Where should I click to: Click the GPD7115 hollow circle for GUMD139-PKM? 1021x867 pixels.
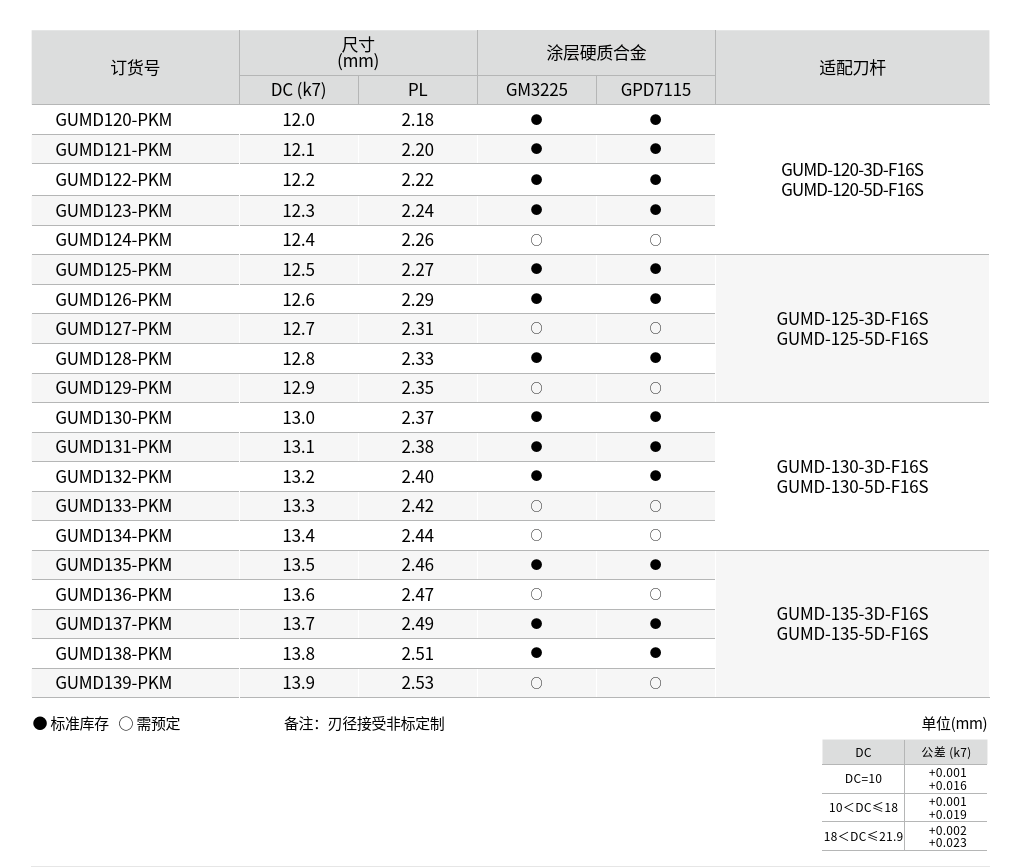[x=655, y=683]
